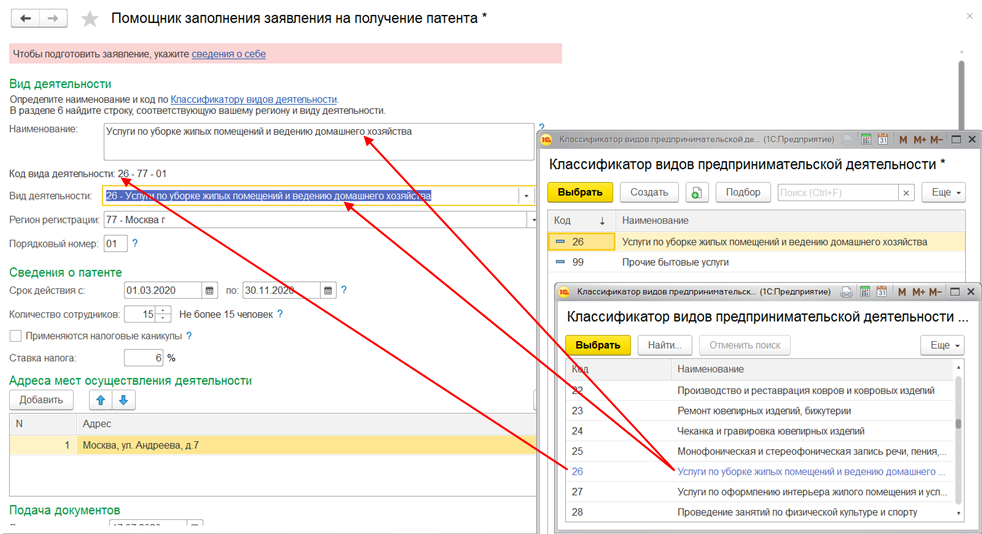Click M memory button in upper Классификатор window
The width and height of the screenshot is (982, 534).
(903, 140)
